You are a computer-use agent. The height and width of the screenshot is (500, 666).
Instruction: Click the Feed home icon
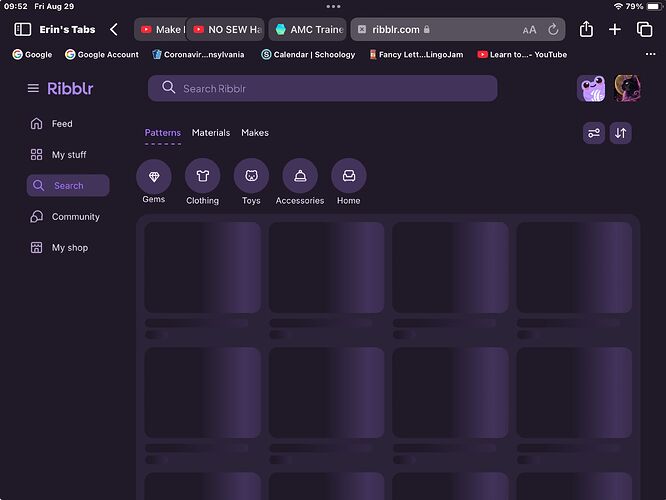37,124
